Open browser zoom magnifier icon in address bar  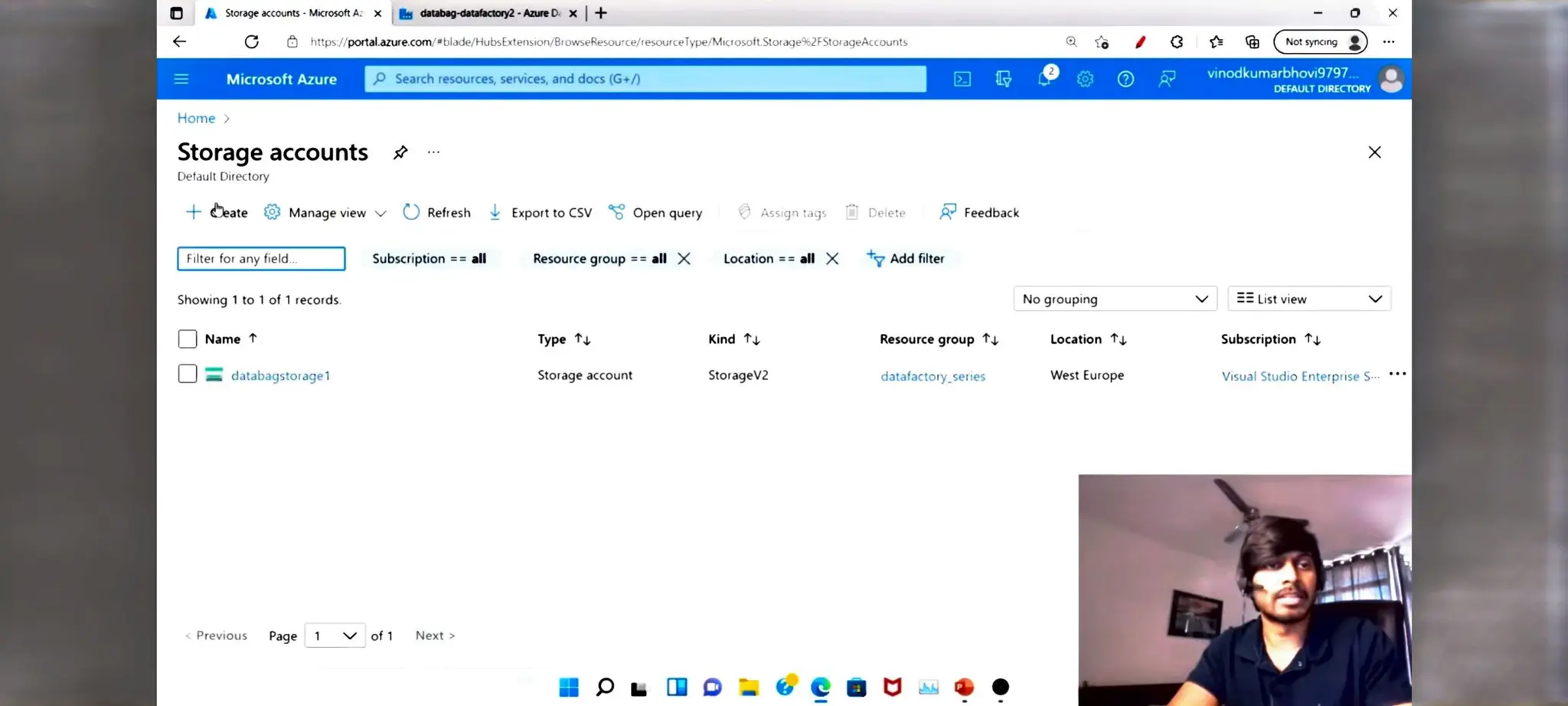coord(1071,41)
